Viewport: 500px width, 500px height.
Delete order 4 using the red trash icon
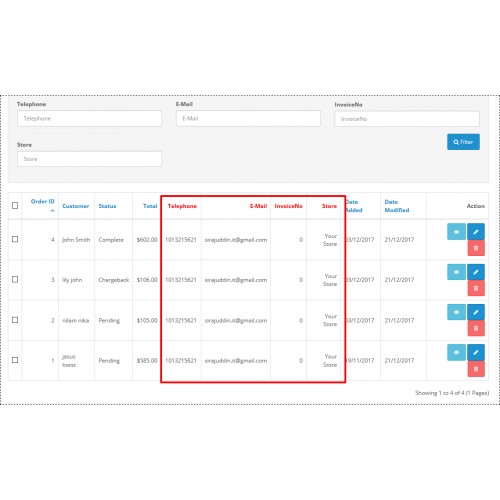click(x=476, y=248)
